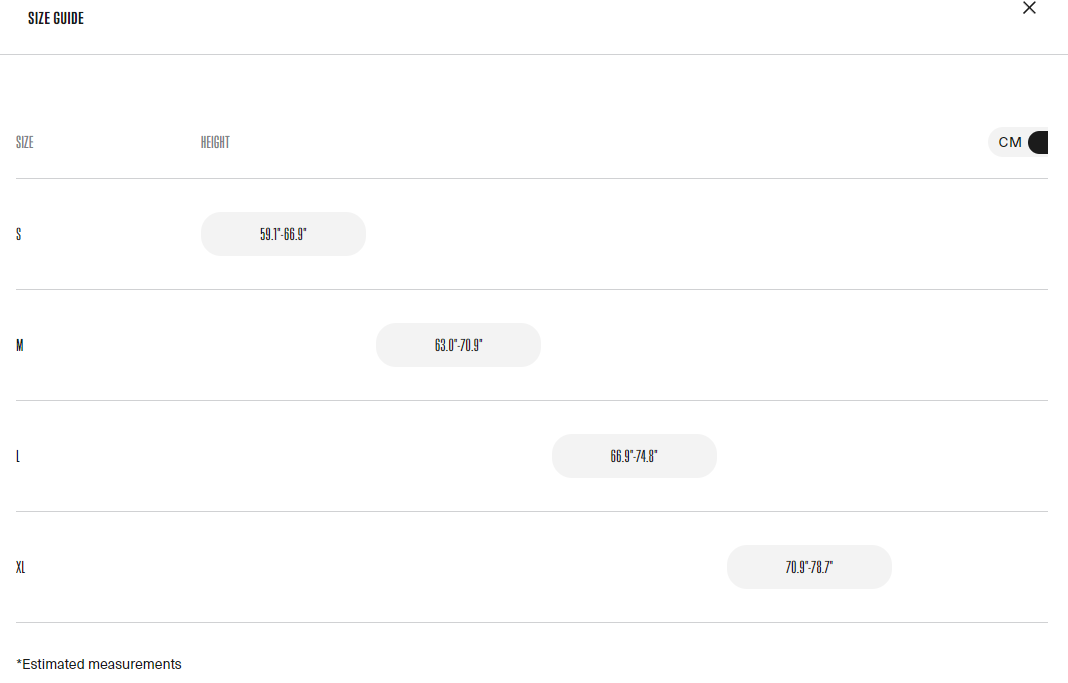Click the CM label on the switch
Viewport: 1068px width, 683px height.
(x=1010, y=142)
